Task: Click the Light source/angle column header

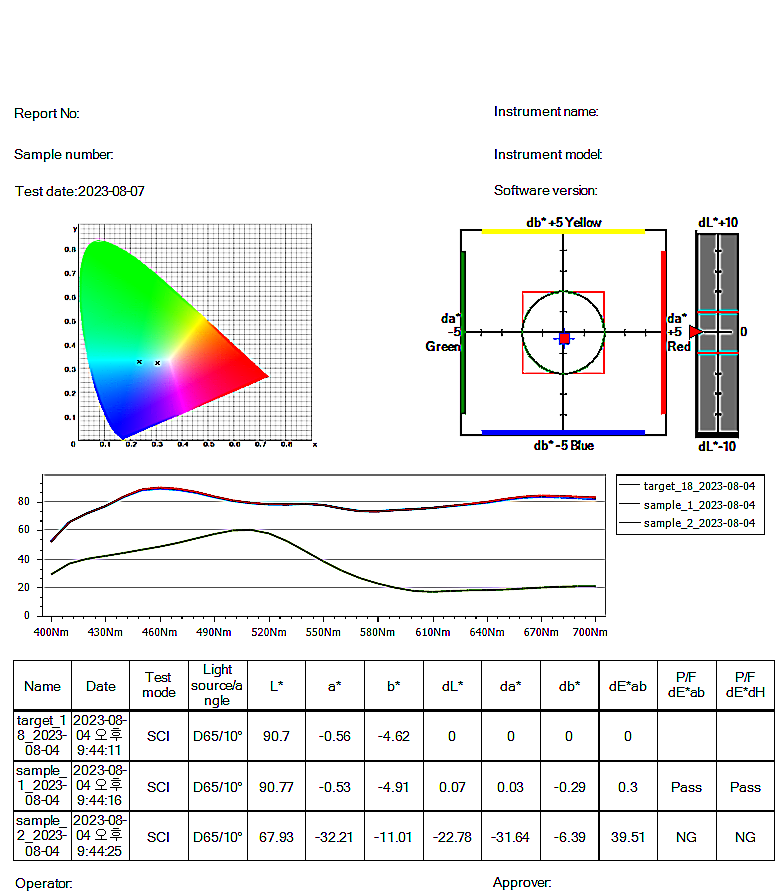Action: [x=217, y=685]
